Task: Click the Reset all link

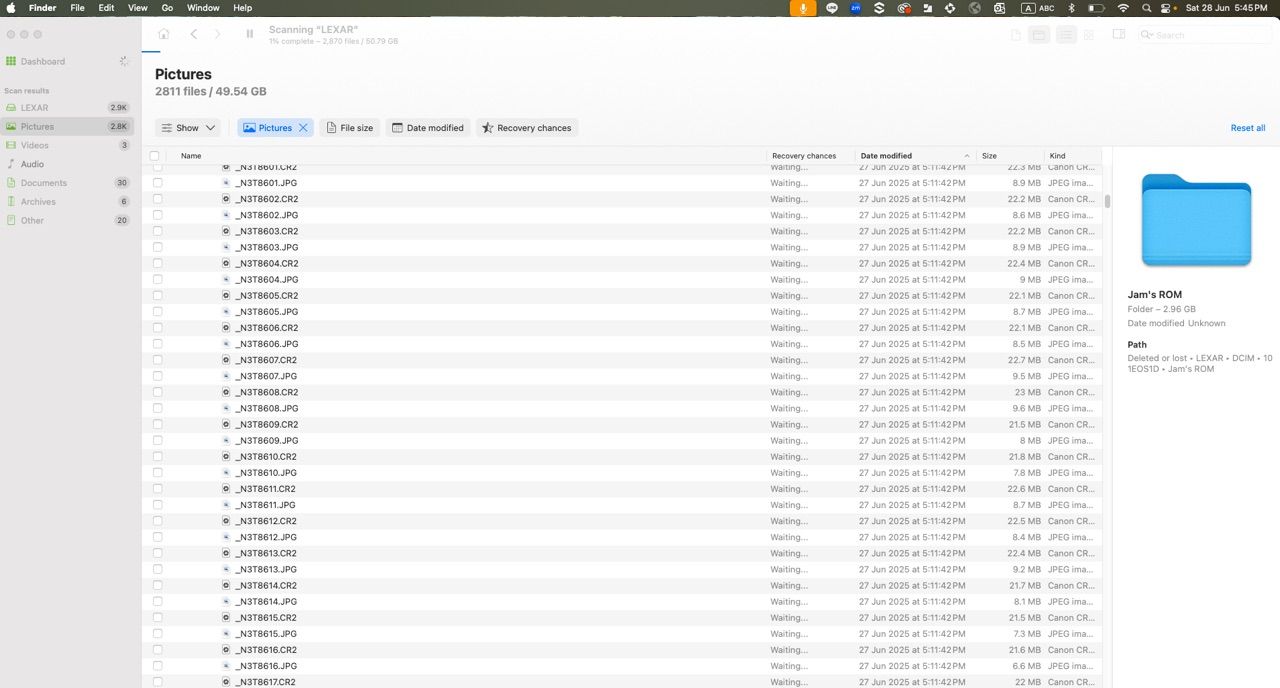Action: (x=1248, y=128)
